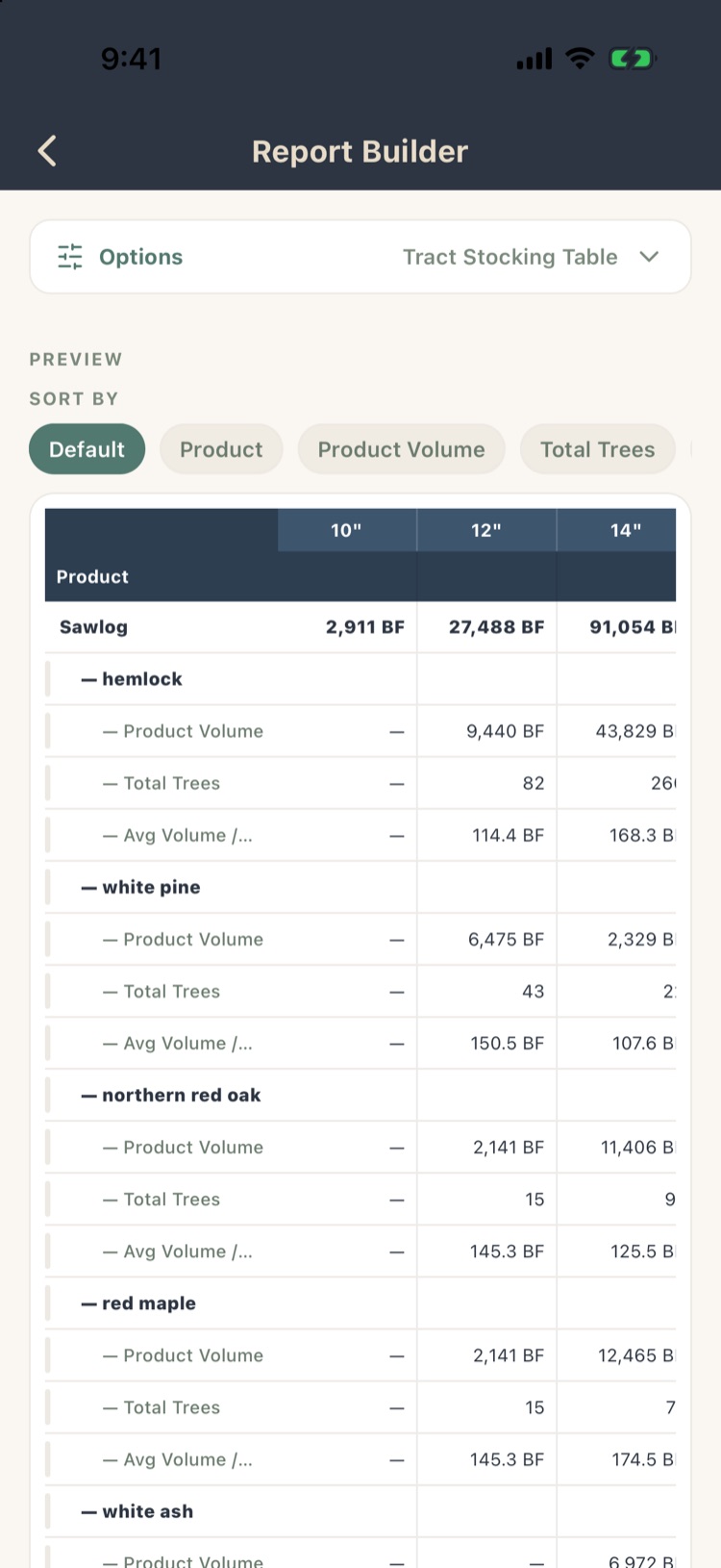Click Sawlog 2,911 BF cell
The height and width of the screenshot is (1568, 721).
point(364,627)
